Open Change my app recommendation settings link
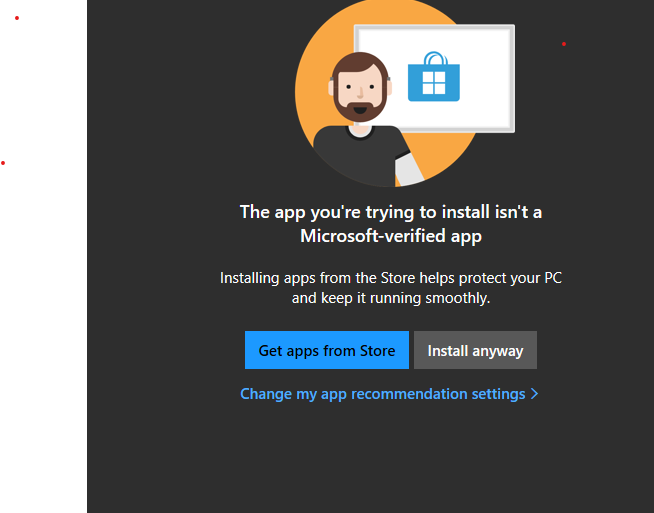Image resolution: width=654 pixels, height=513 pixels. (x=382, y=394)
